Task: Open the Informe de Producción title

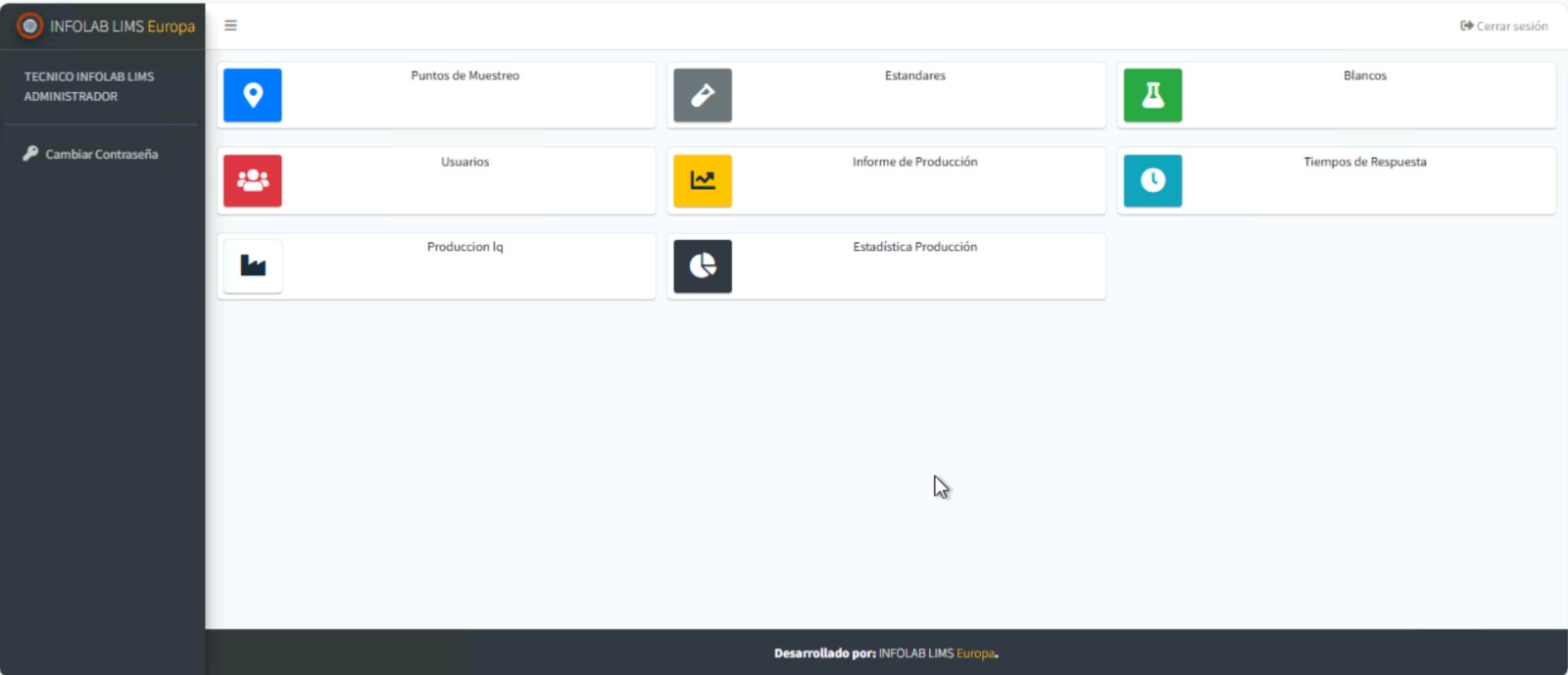Action: pyautogui.click(x=914, y=162)
